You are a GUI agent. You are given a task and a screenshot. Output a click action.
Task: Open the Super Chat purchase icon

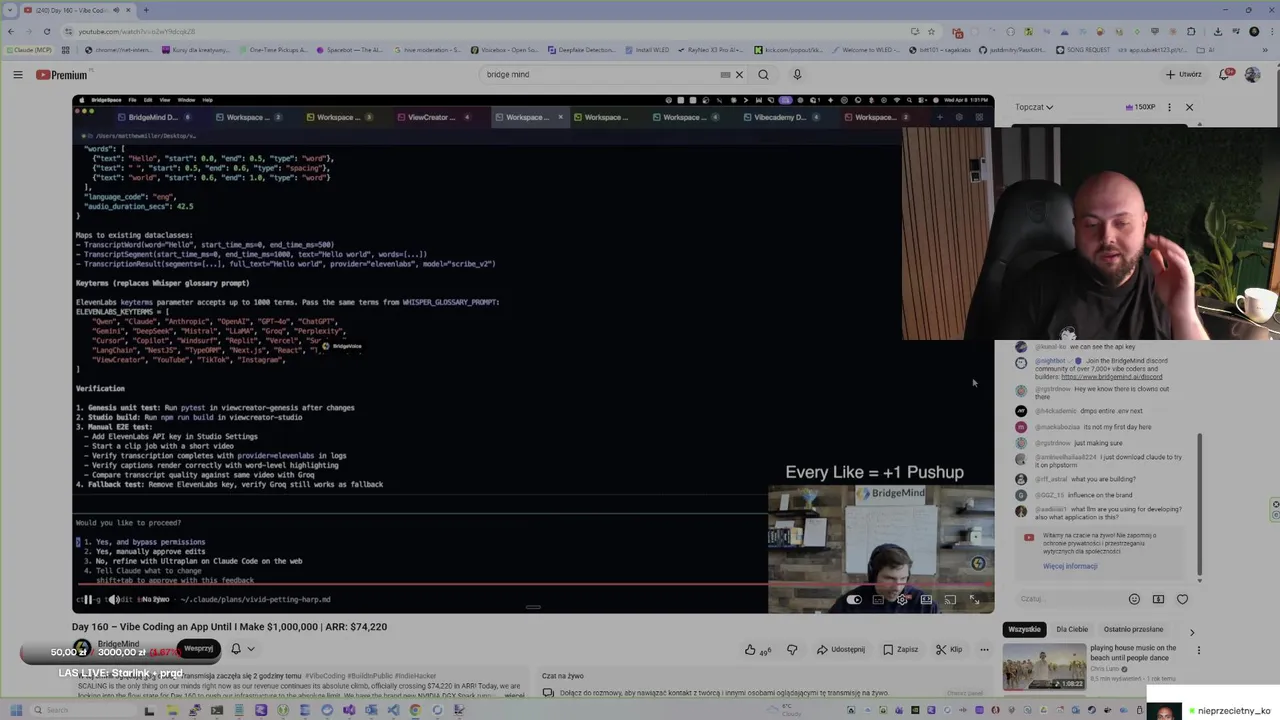click(x=1158, y=599)
